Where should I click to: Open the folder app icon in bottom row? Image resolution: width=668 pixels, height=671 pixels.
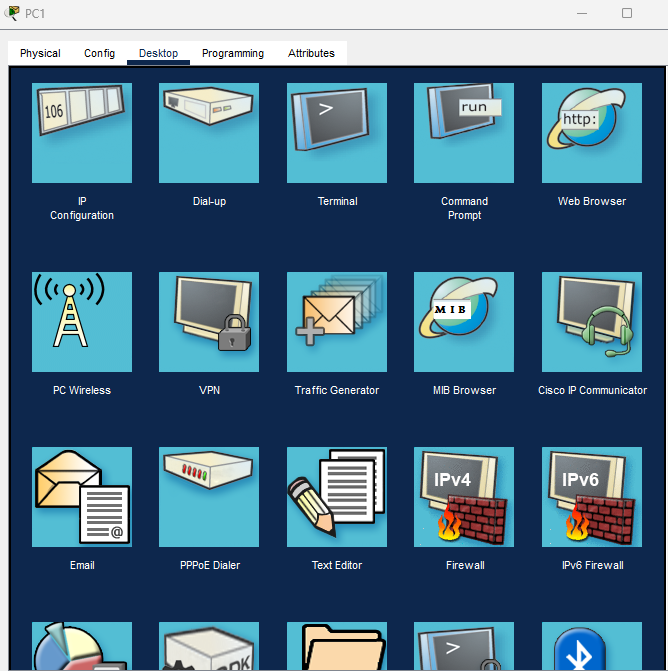click(x=337, y=646)
